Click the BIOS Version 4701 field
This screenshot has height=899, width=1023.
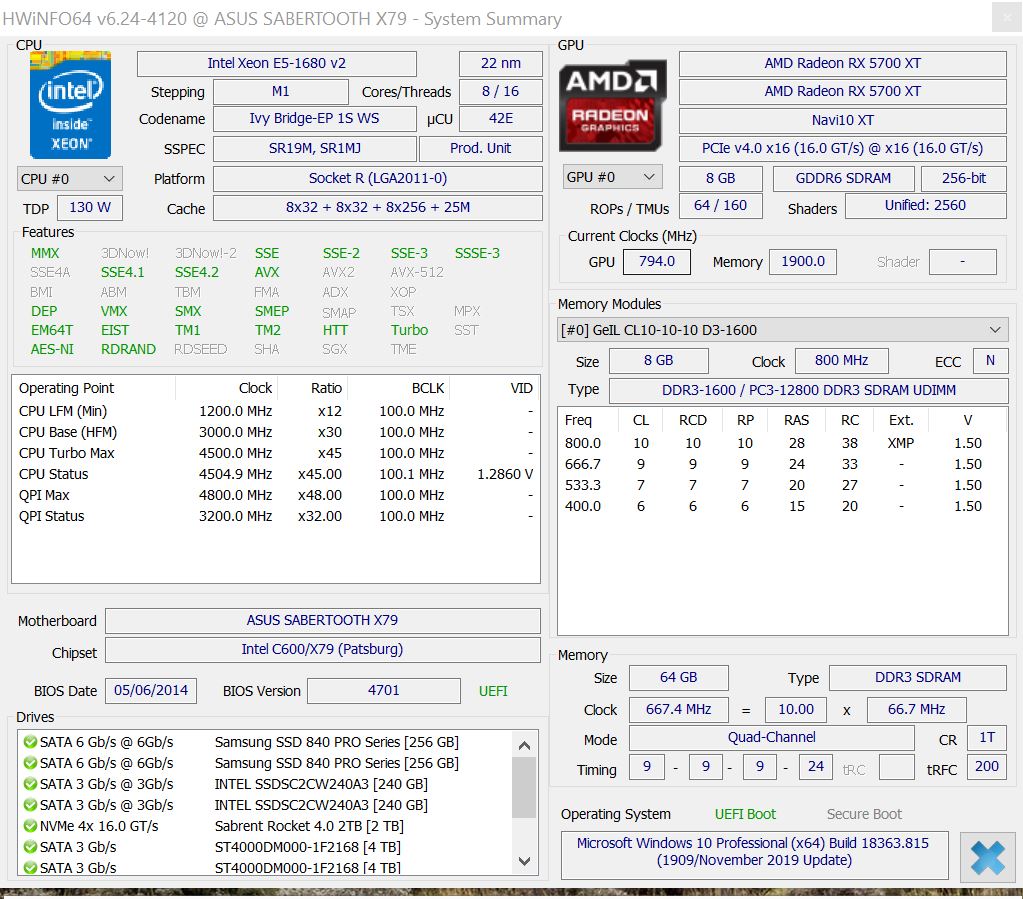[384, 690]
